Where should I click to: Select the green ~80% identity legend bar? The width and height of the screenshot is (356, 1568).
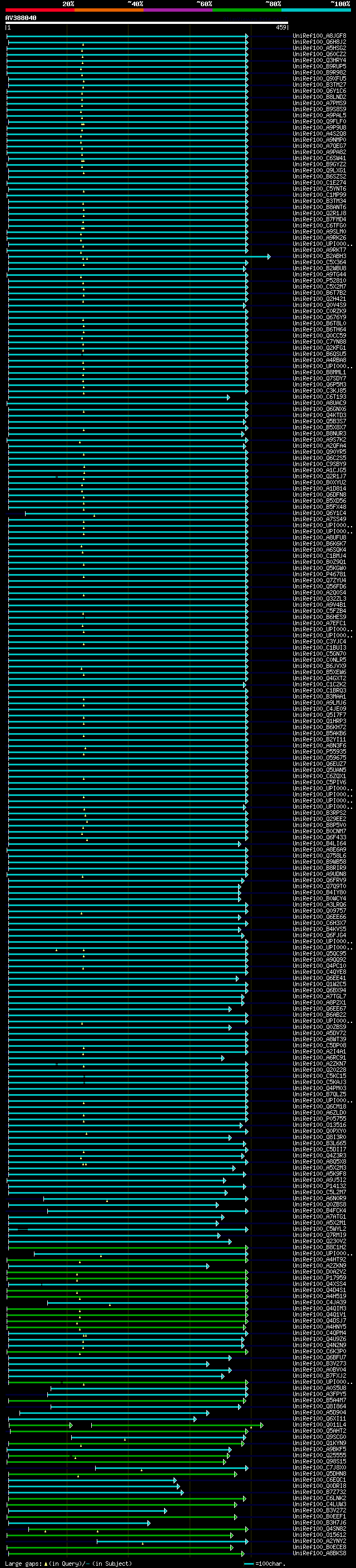[247, 10]
